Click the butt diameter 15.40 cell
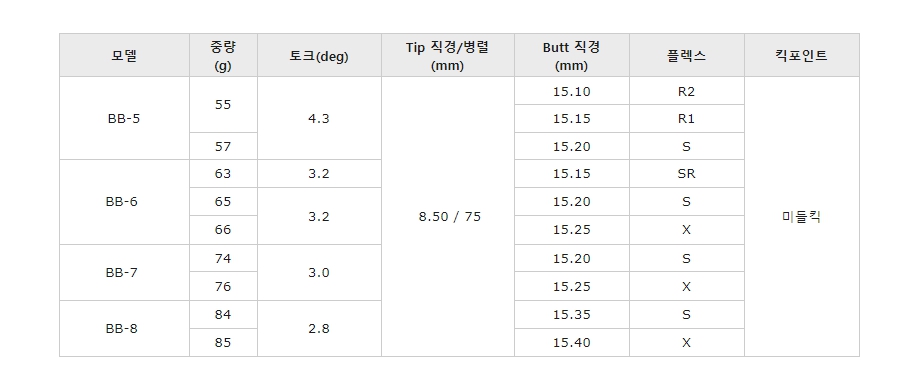Viewport: 902px width, 389px height. click(x=572, y=343)
